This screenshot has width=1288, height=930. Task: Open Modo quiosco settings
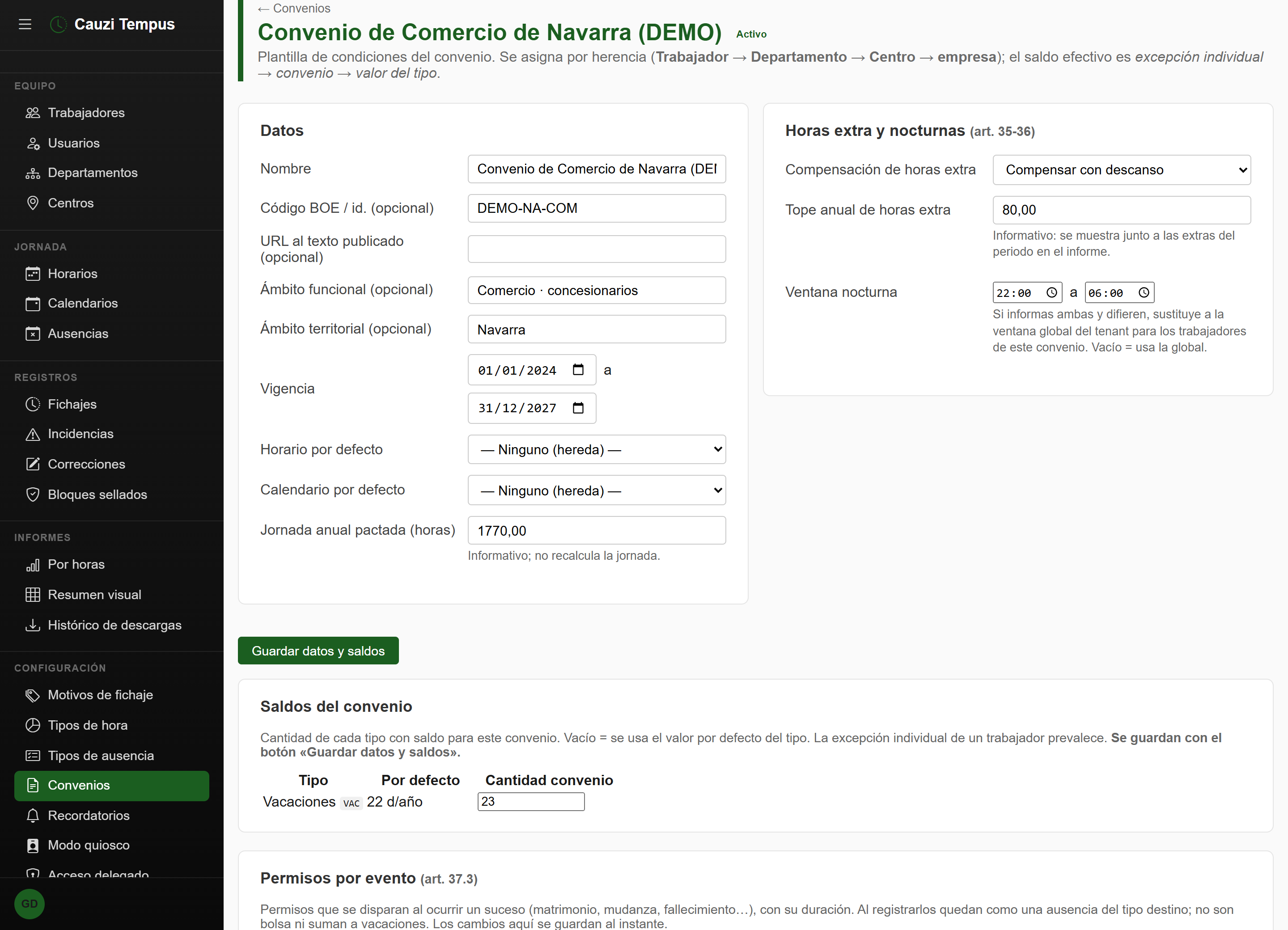[x=111, y=845]
